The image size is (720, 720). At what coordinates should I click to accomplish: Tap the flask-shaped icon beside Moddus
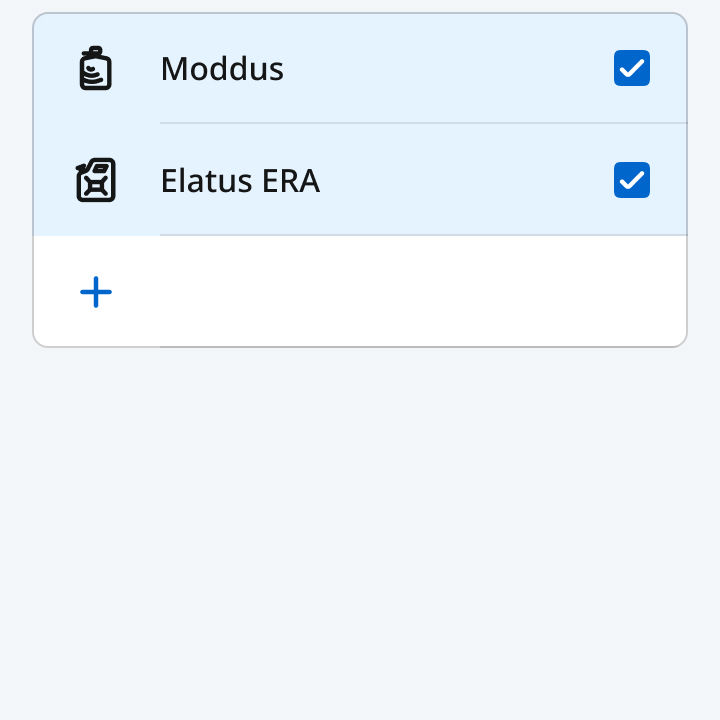coord(95,69)
